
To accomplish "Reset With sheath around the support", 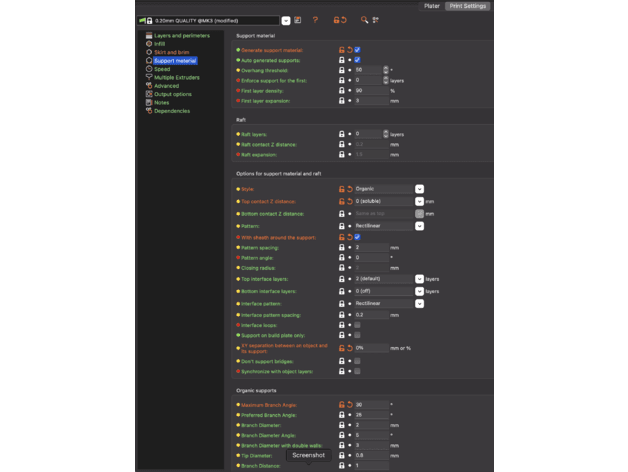I will [x=350, y=237].
